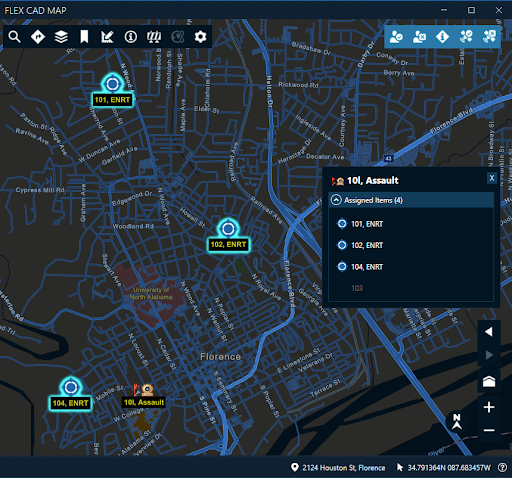512x478 pixels.
Task: Open the bookmarks tool
Action: click(x=84, y=37)
